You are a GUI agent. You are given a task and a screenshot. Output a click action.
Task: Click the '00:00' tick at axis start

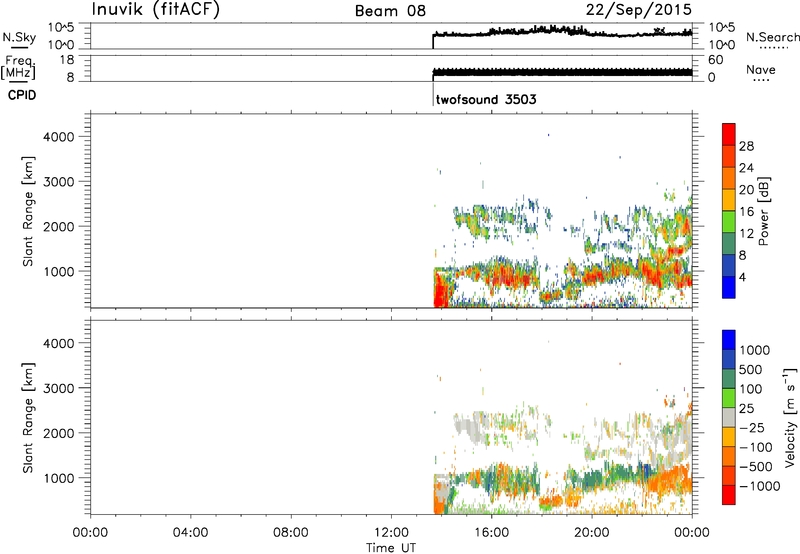(x=90, y=532)
